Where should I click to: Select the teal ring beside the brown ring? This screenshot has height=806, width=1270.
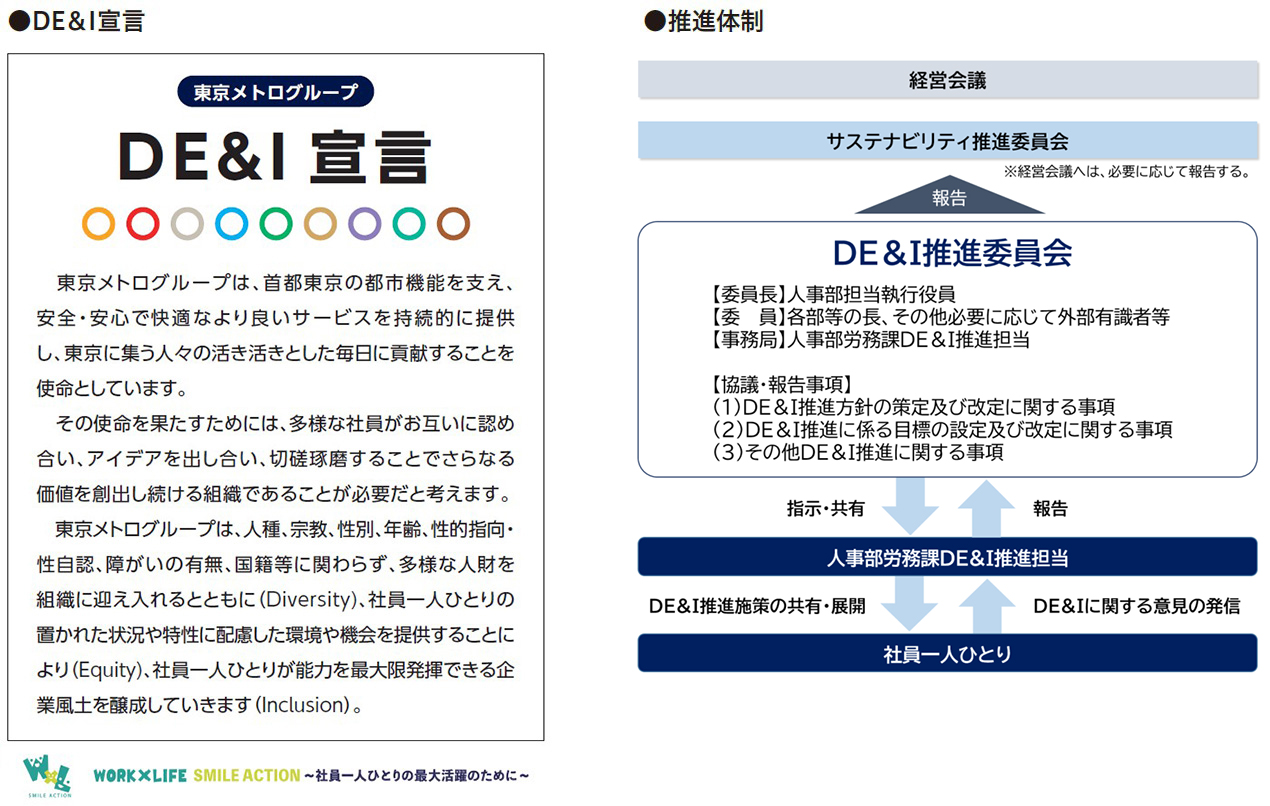click(x=409, y=223)
